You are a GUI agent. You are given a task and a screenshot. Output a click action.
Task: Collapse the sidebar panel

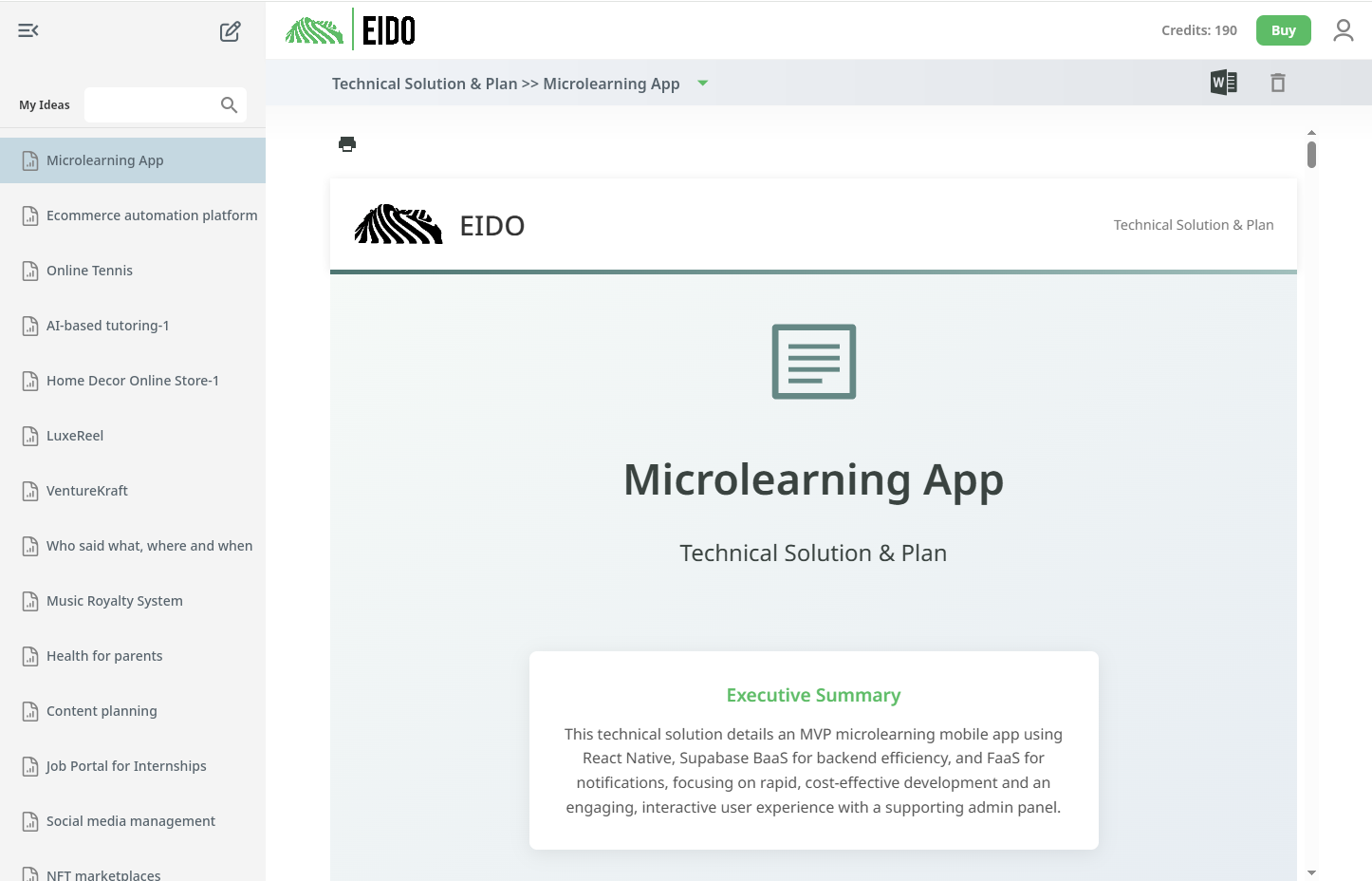[28, 30]
